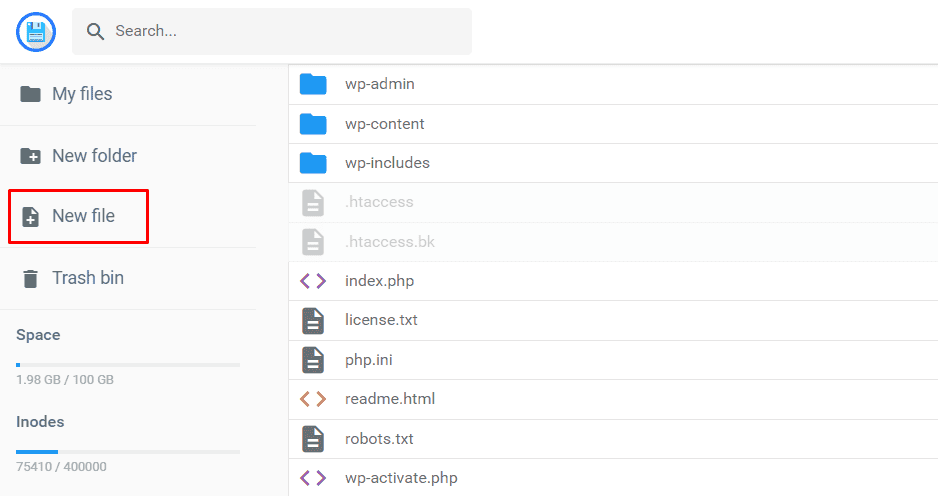The width and height of the screenshot is (938, 496).
Task: Click the wp-admin folder icon
Action: pyautogui.click(x=313, y=84)
